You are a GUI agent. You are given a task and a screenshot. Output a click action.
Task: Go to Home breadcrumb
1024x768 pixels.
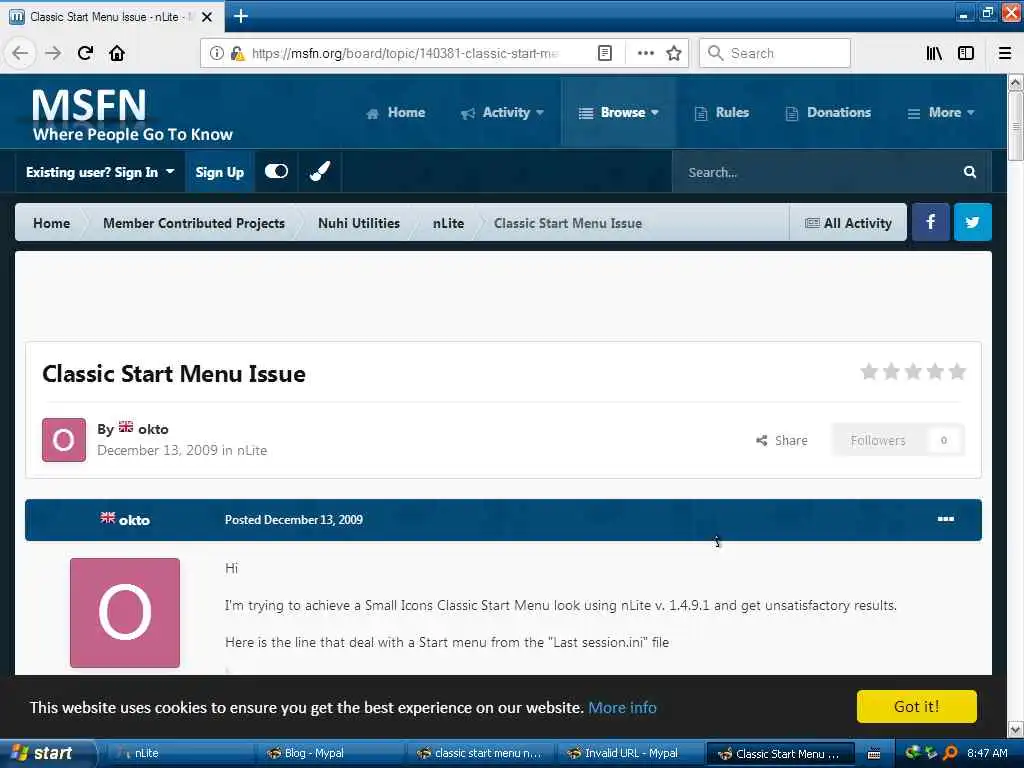tap(52, 223)
